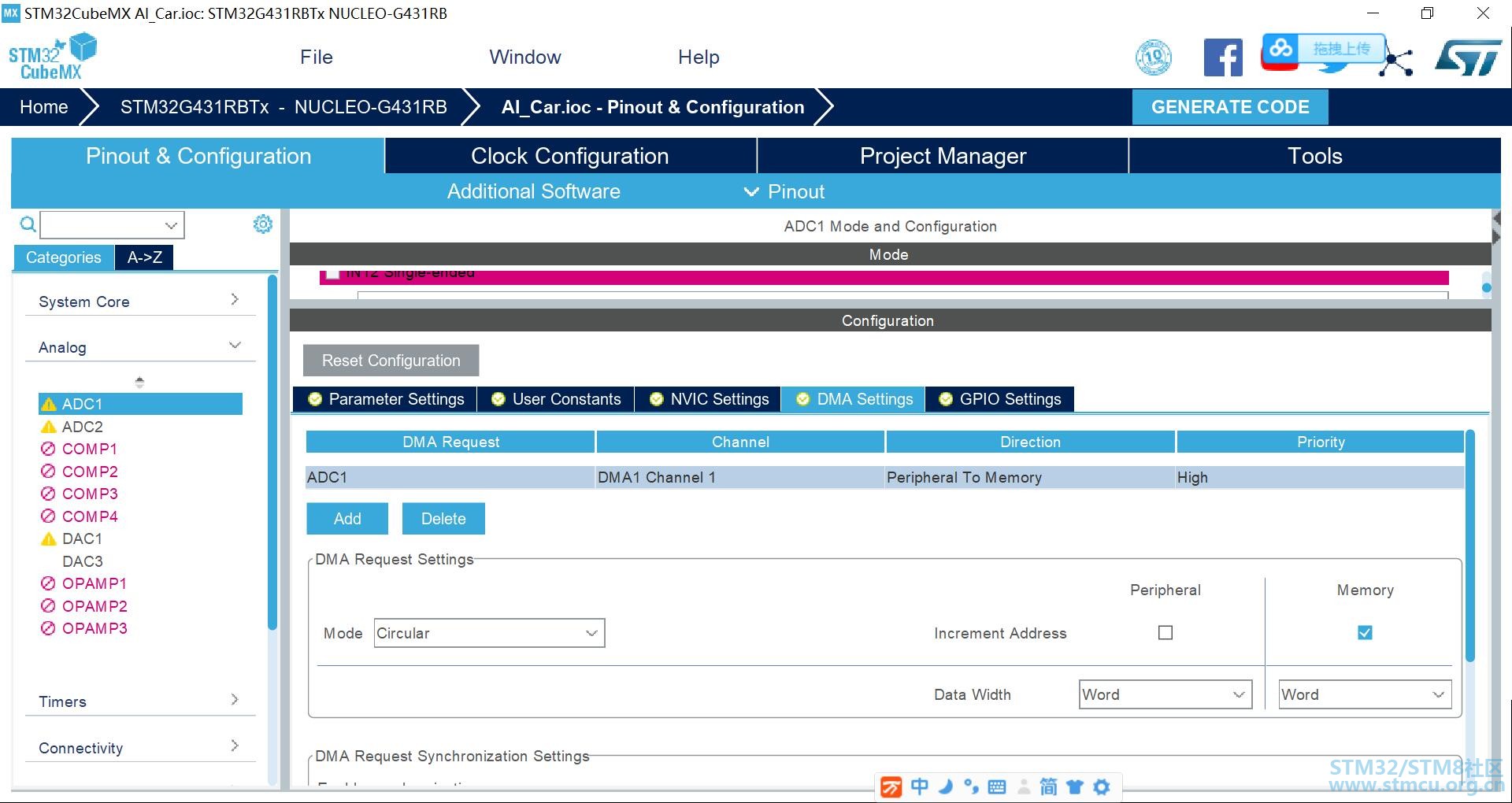The width and height of the screenshot is (1512, 803).
Task: Click the disabled icon beside COMP1
Action: [x=48, y=449]
